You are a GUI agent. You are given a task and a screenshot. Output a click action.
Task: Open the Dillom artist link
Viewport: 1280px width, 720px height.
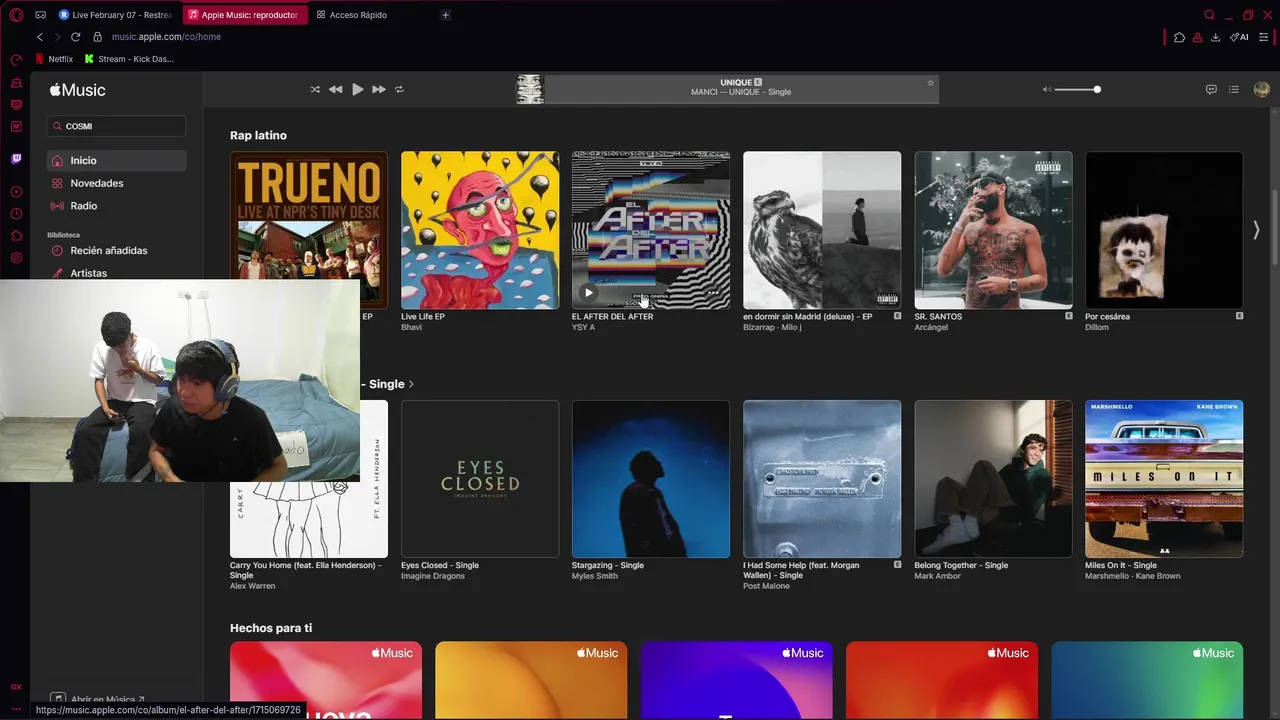coord(1097,327)
